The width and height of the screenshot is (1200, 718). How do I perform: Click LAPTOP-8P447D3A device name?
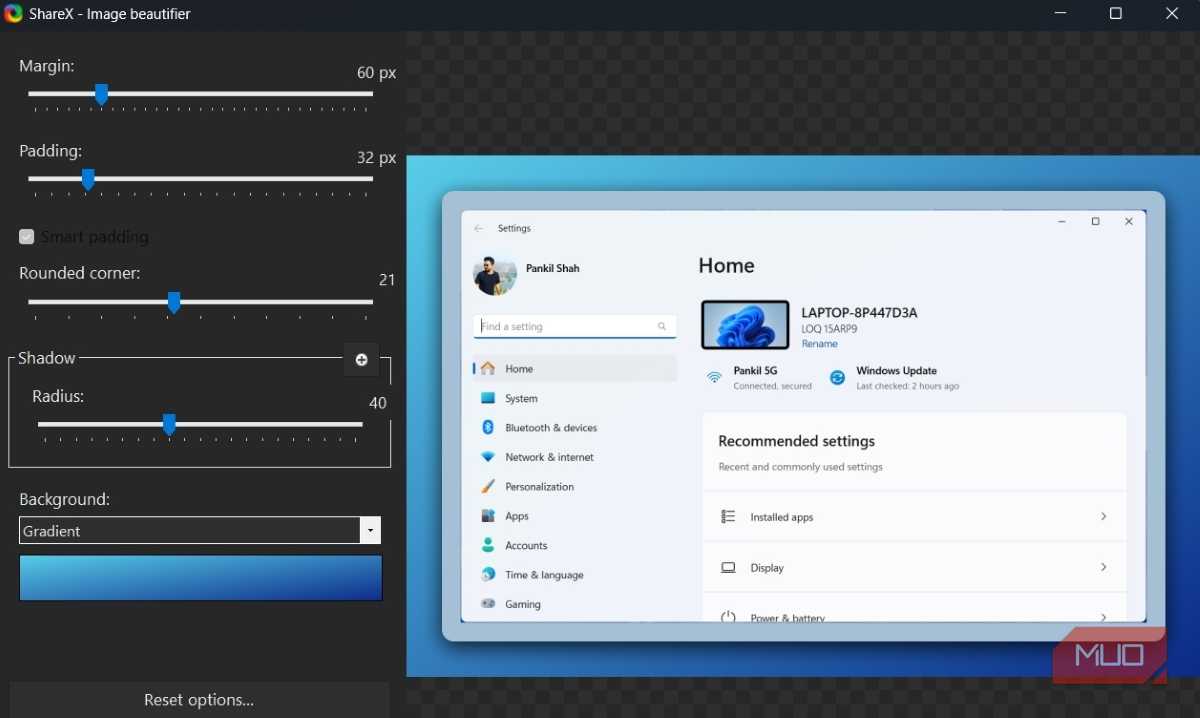pyautogui.click(x=859, y=313)
